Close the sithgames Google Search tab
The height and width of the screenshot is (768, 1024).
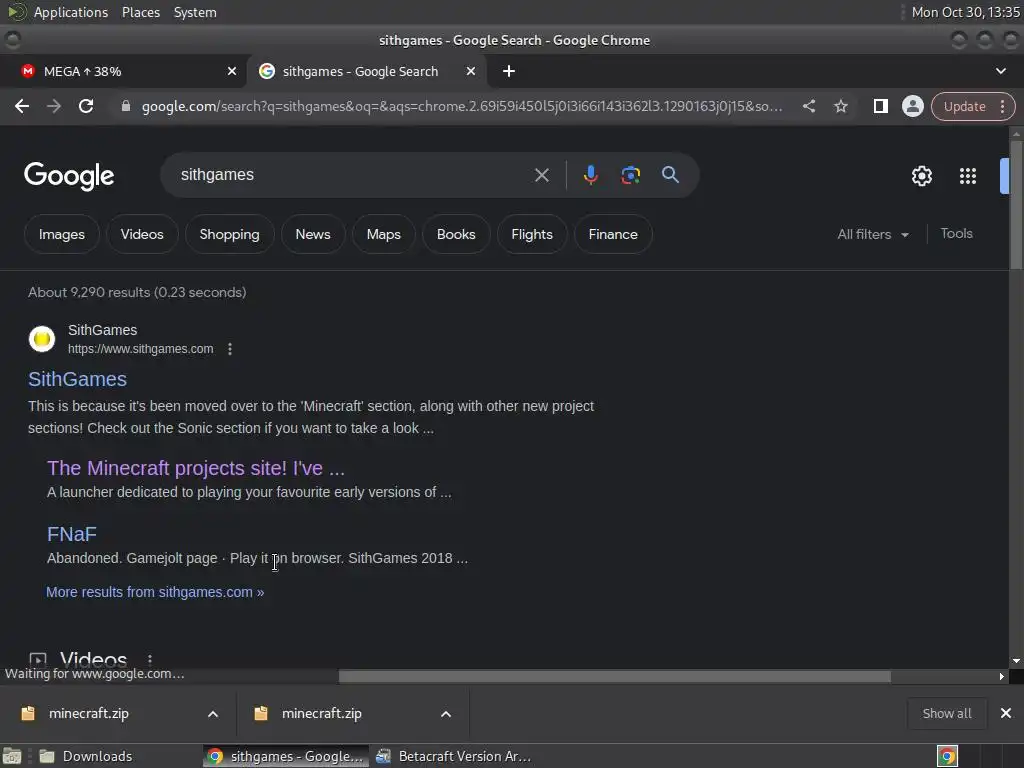471,71
